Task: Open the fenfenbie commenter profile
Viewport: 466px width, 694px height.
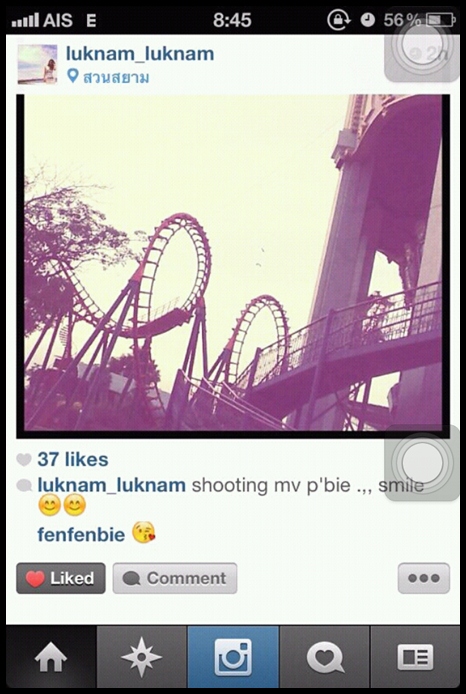Action: coord(81,535)
